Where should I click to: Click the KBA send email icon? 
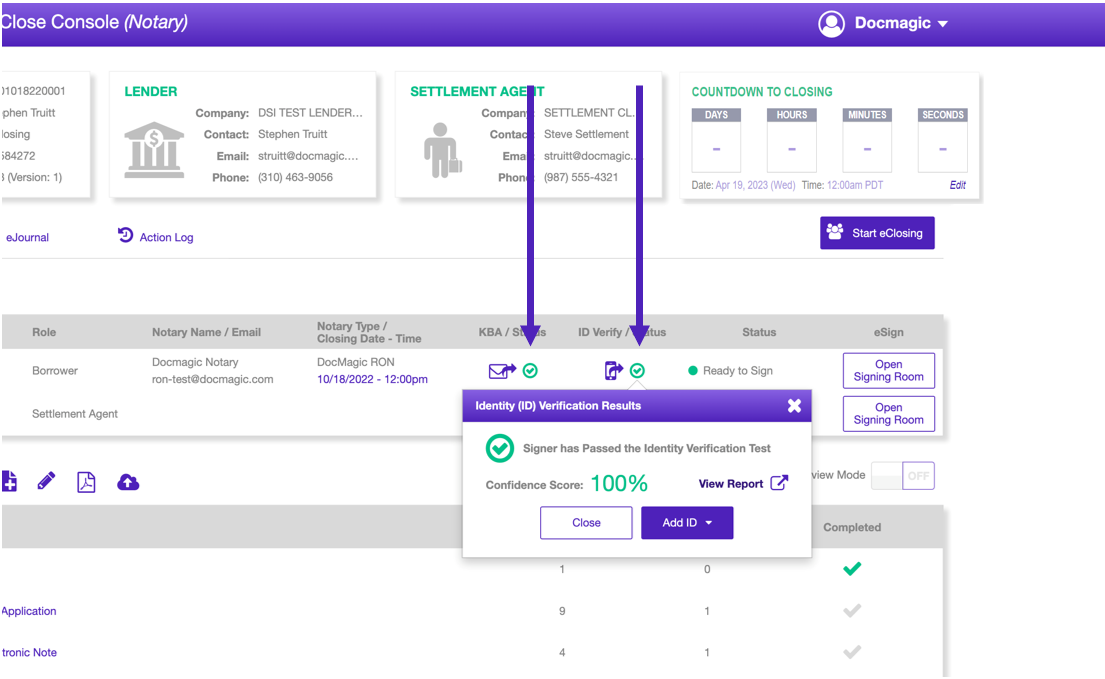tap(502, 370)
